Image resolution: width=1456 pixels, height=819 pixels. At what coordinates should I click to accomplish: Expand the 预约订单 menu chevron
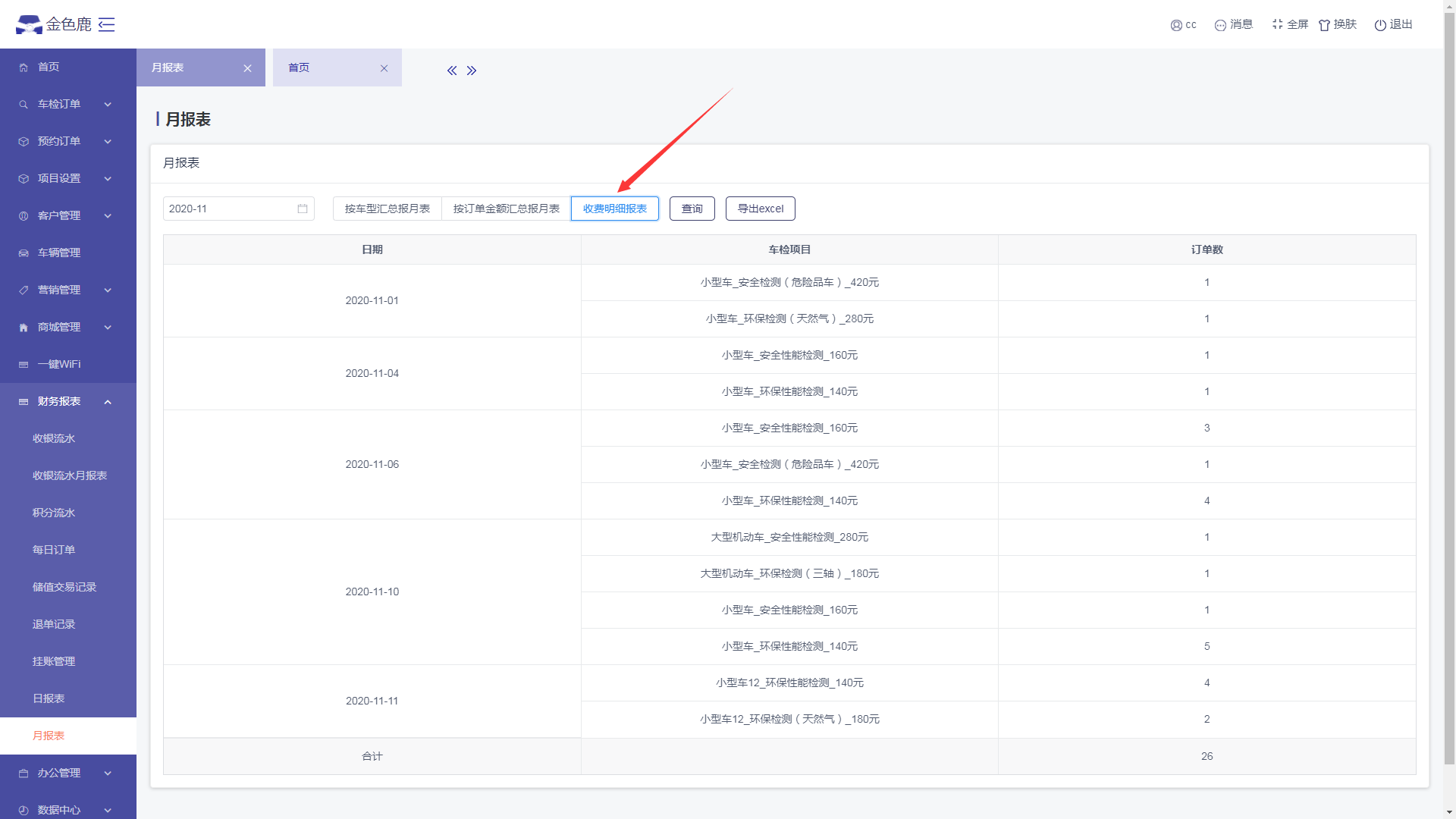coord(108,142)
